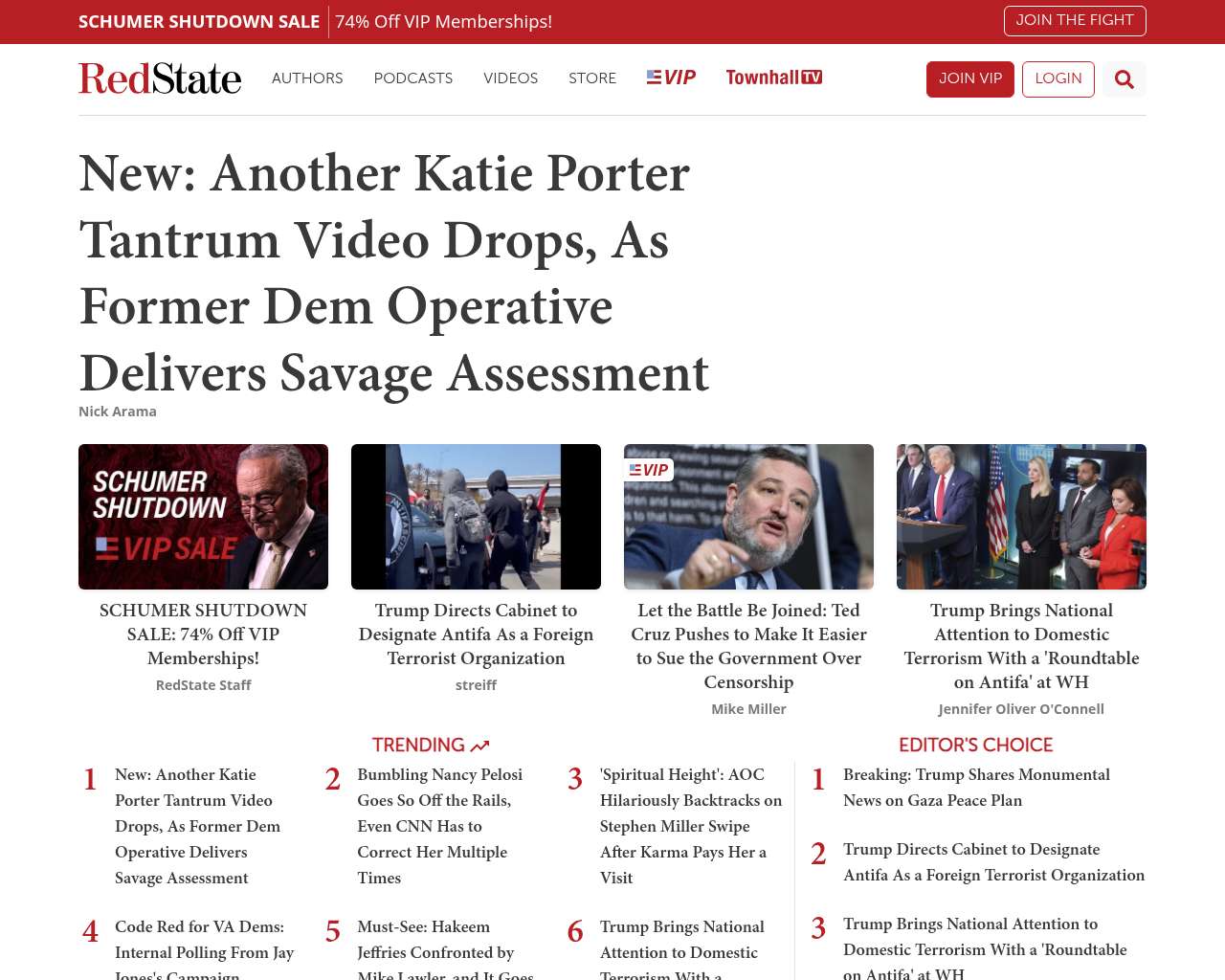1225x980 pixels.
Task: Open trending story 'Spiritual Height: AOC'
Action: click(x=691, y=826)
